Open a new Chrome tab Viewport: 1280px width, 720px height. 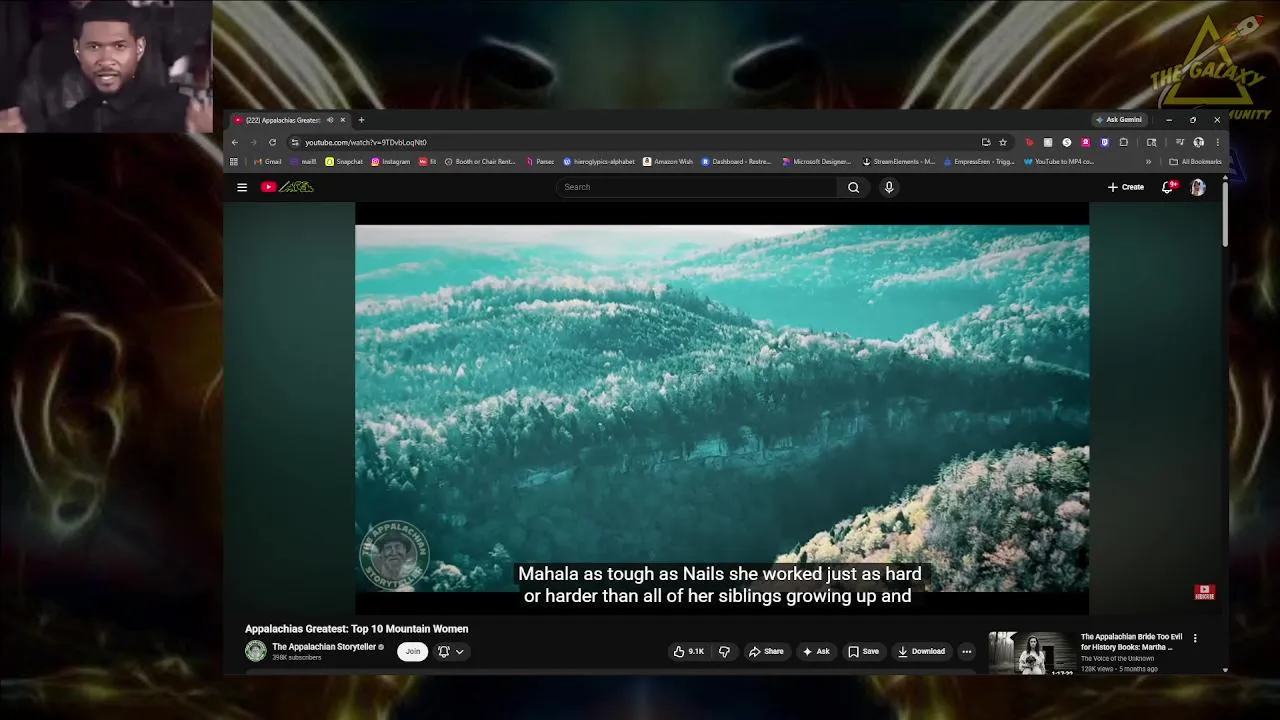coord(361,120)
